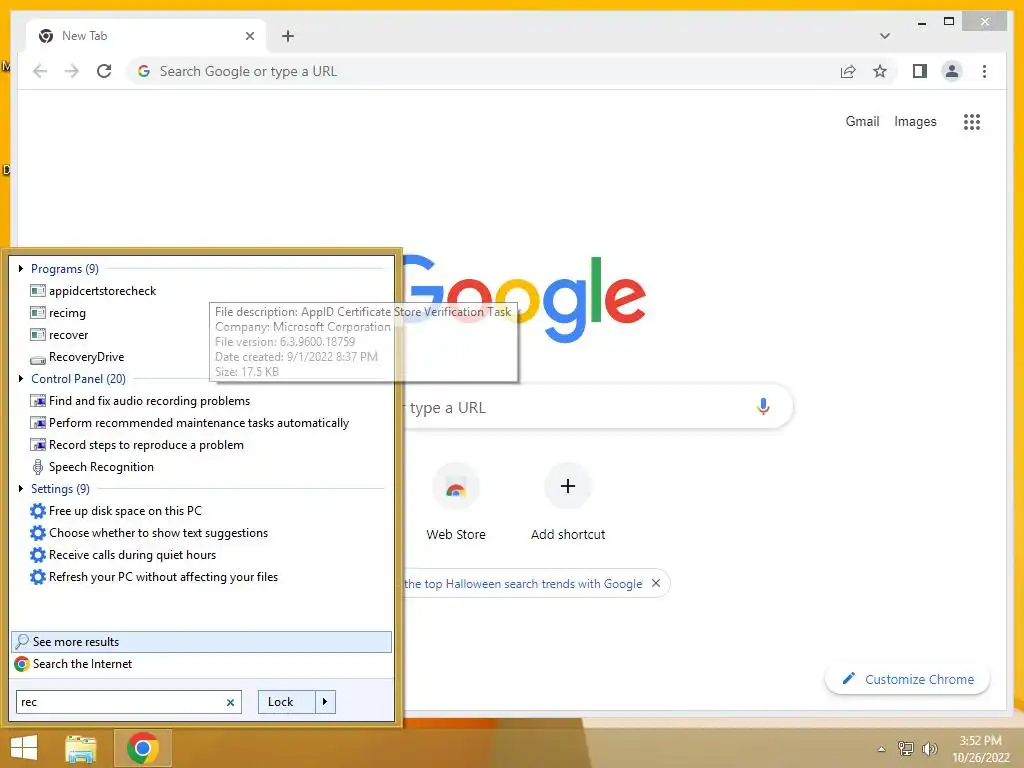Open Find and fix audio recording problems
The width and height of the screenshot is (1024, 768).
140,401
